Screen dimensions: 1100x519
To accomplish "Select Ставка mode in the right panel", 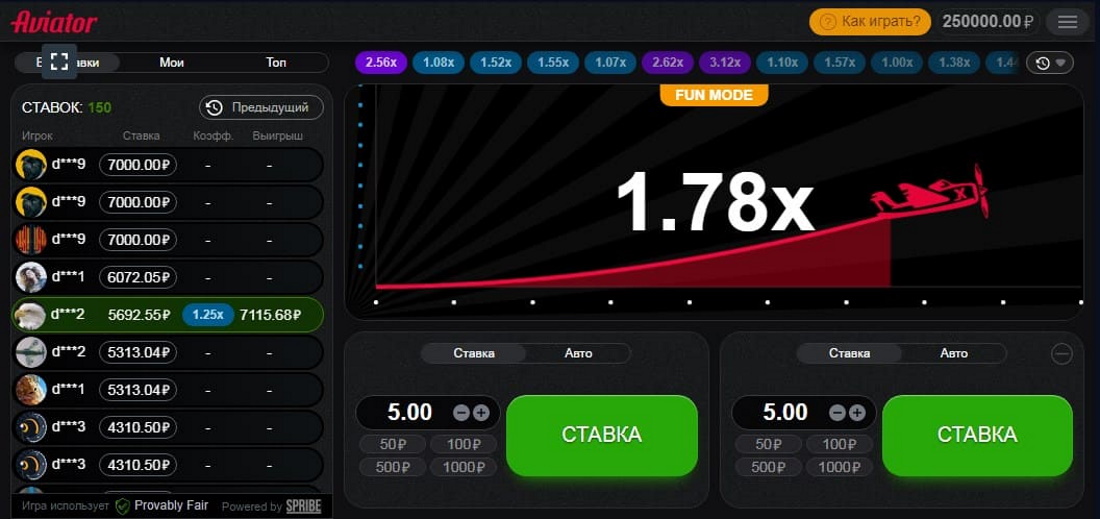I will tap(849, 353).
